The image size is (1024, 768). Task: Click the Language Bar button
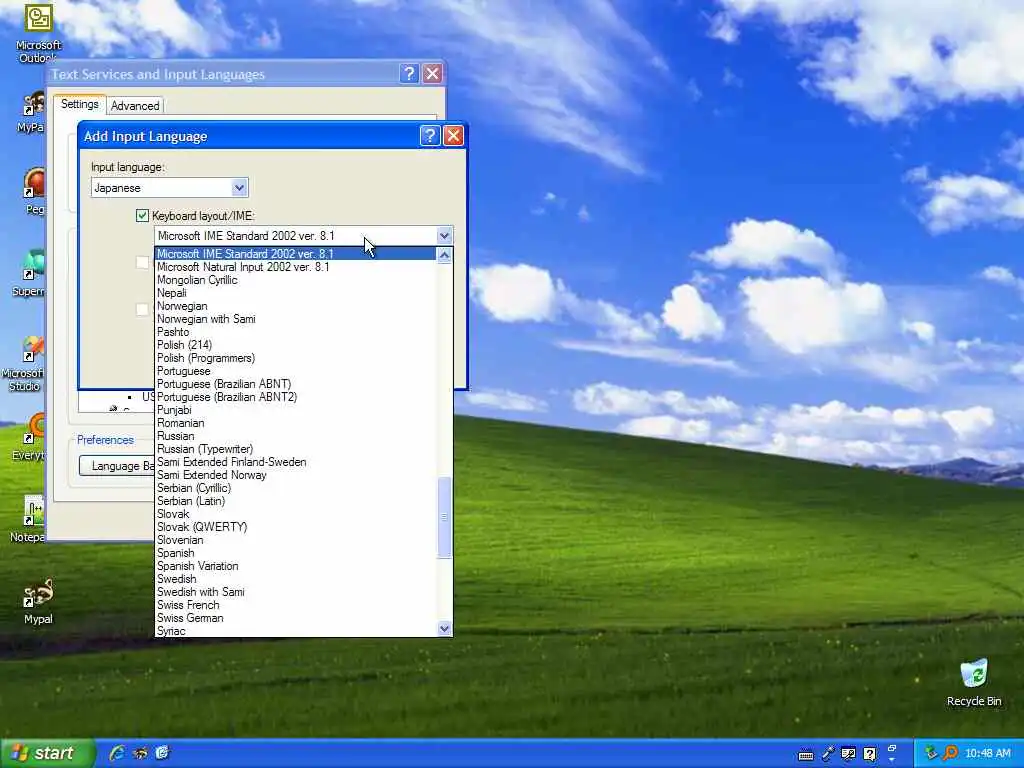(x=118, y=466)
